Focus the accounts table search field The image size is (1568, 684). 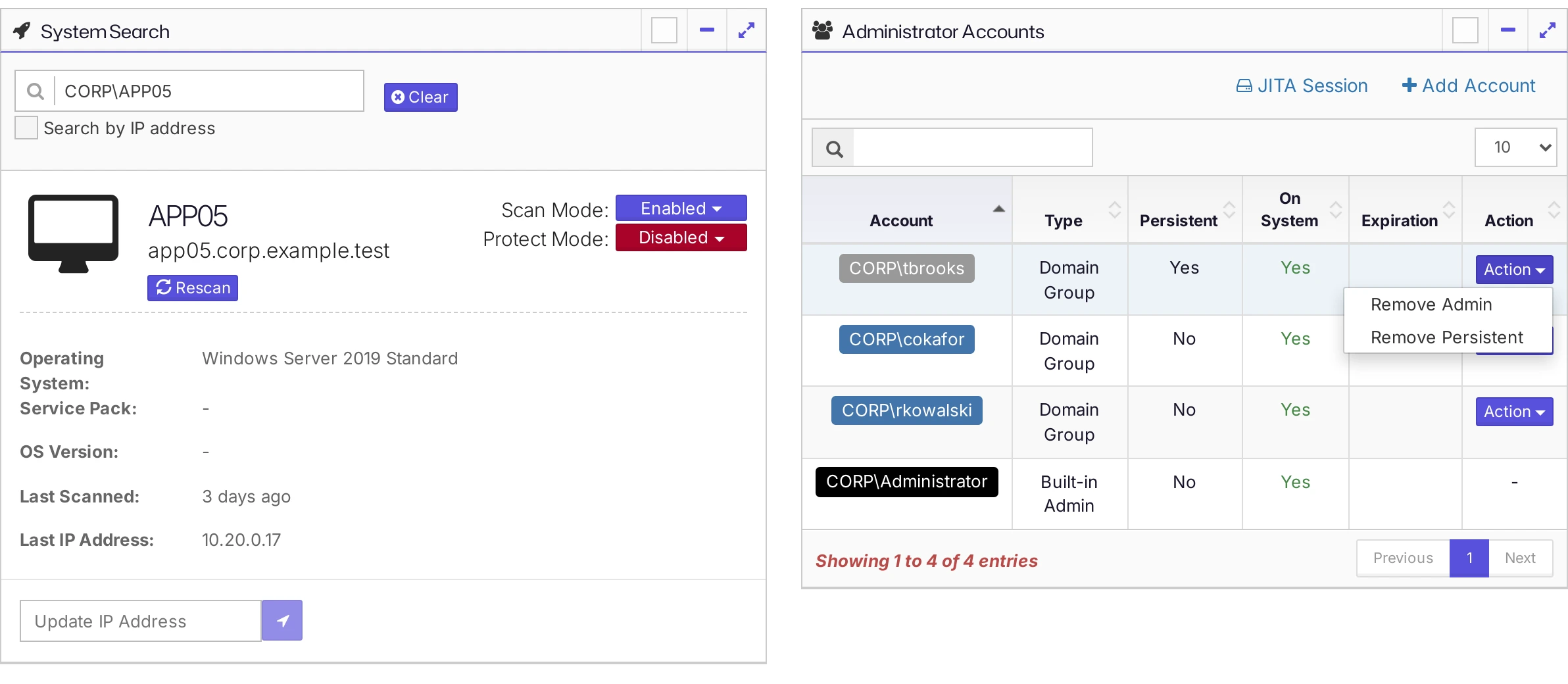973,147
